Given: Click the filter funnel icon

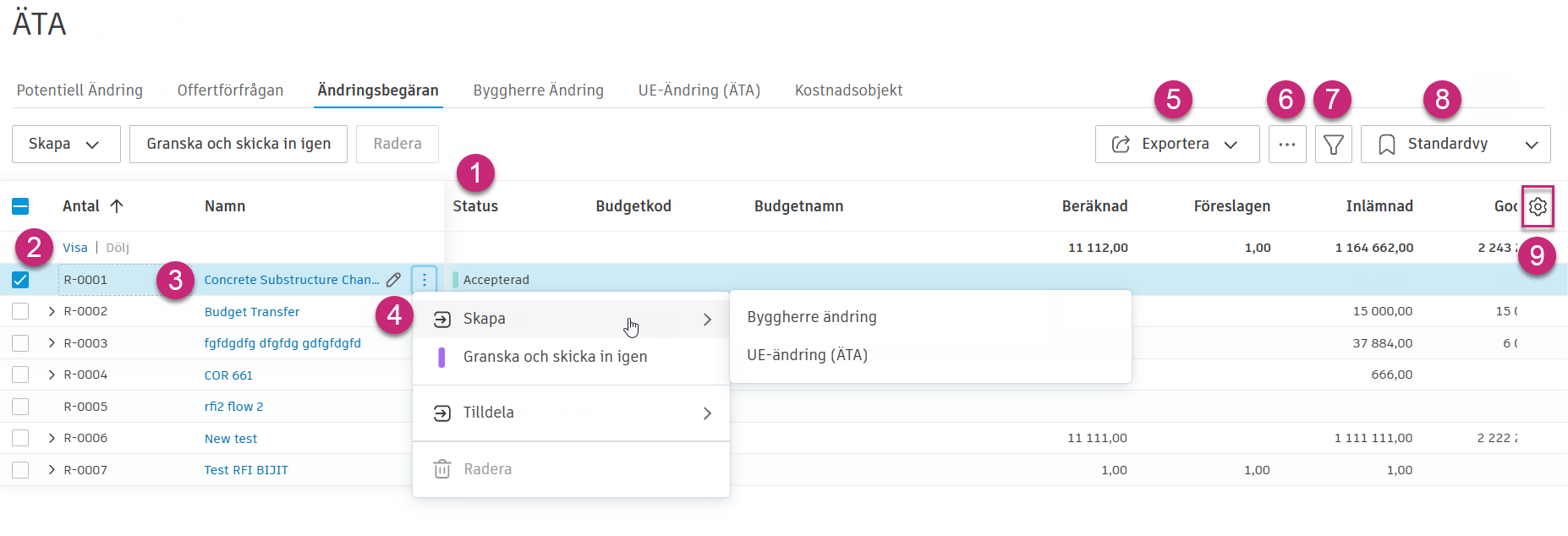Looking at the screenshot, I should point(1334,145).
